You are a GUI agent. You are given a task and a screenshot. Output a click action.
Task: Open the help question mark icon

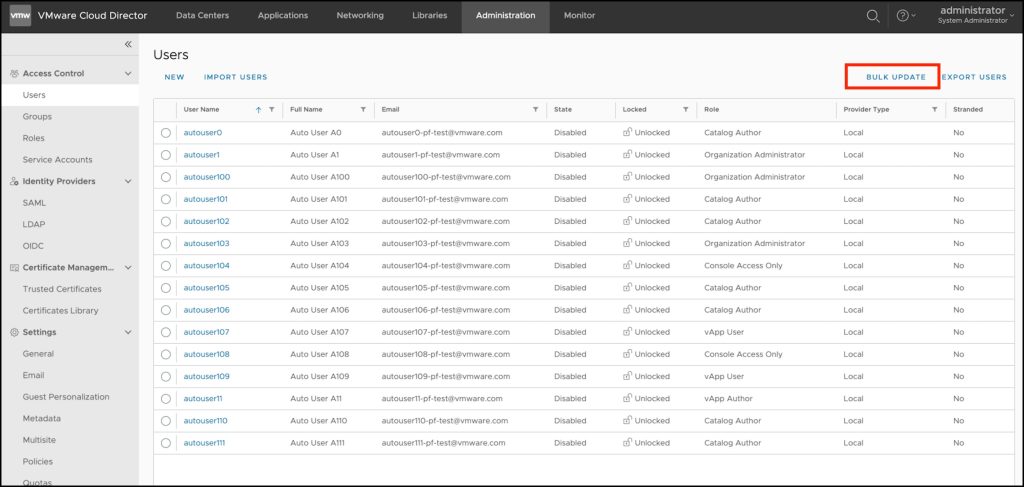903,16
